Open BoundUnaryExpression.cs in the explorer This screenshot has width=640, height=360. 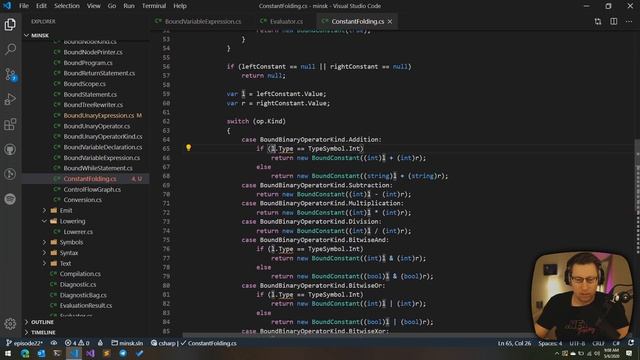[98, 116]
